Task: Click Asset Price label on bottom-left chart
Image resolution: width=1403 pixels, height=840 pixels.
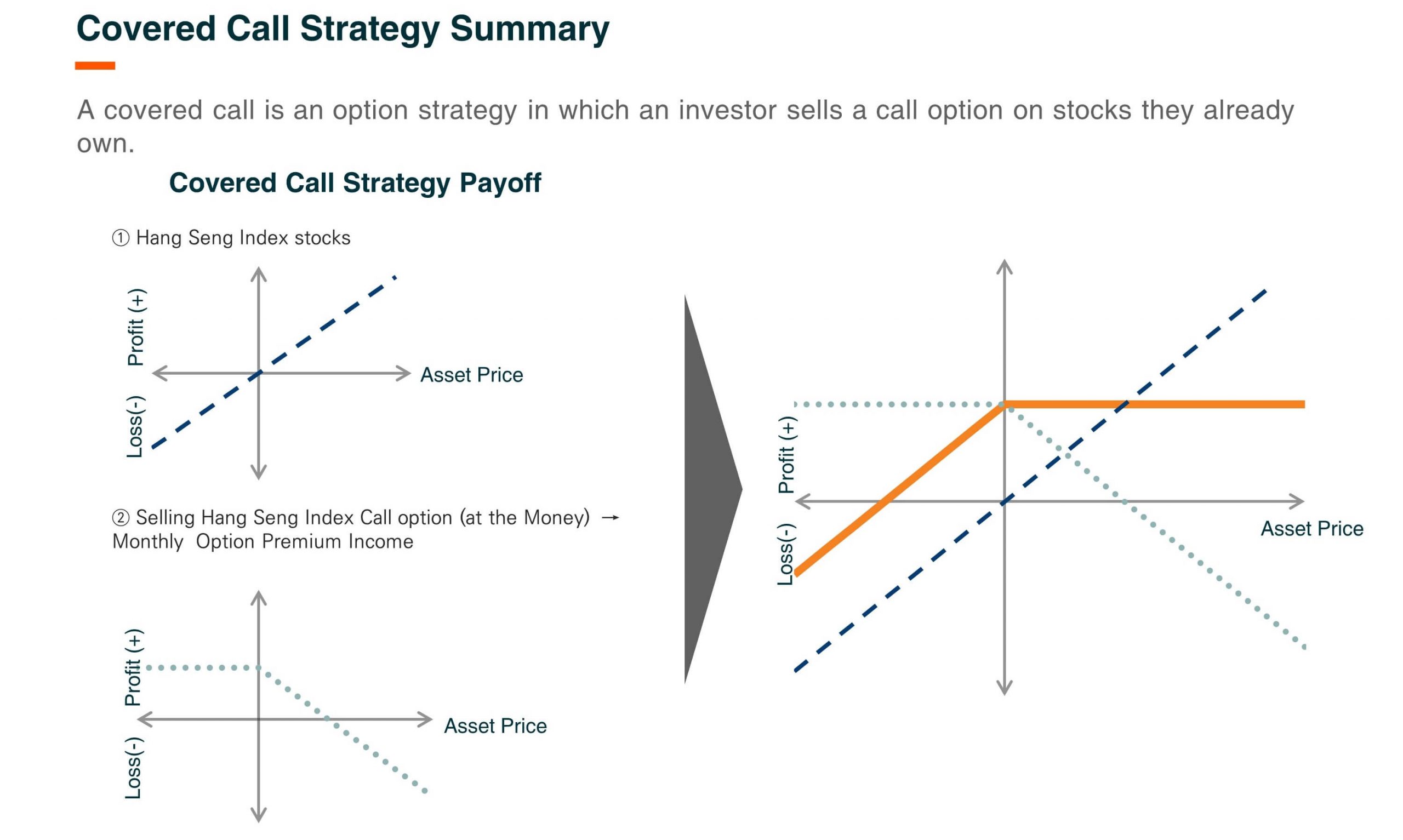Action: pos(495,725)
